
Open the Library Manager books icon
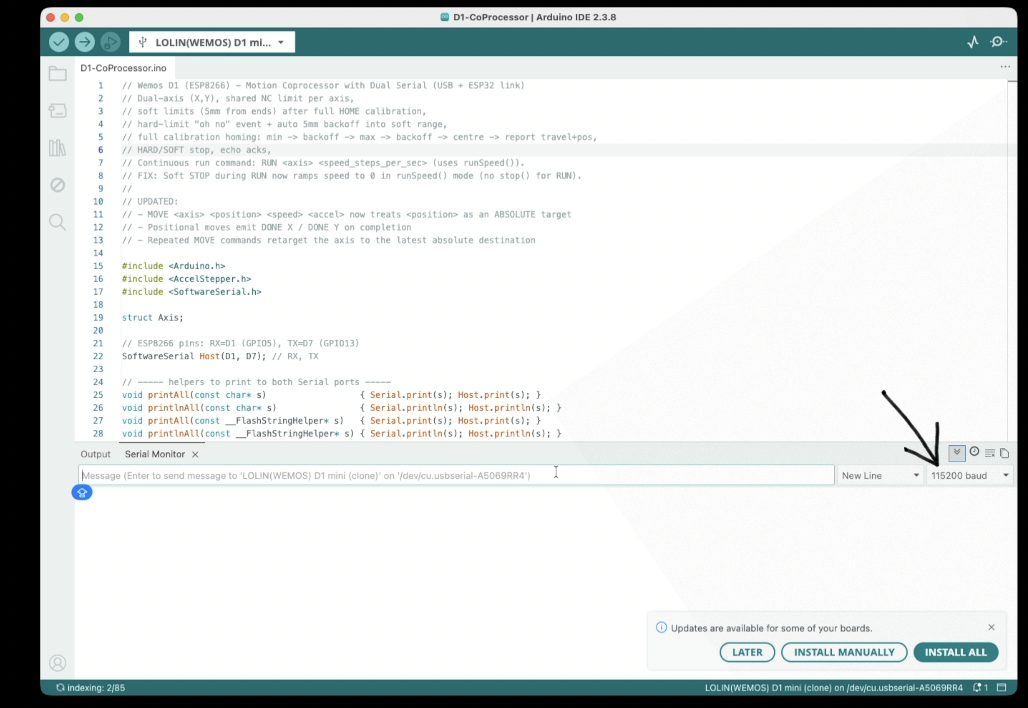point(58,148)
